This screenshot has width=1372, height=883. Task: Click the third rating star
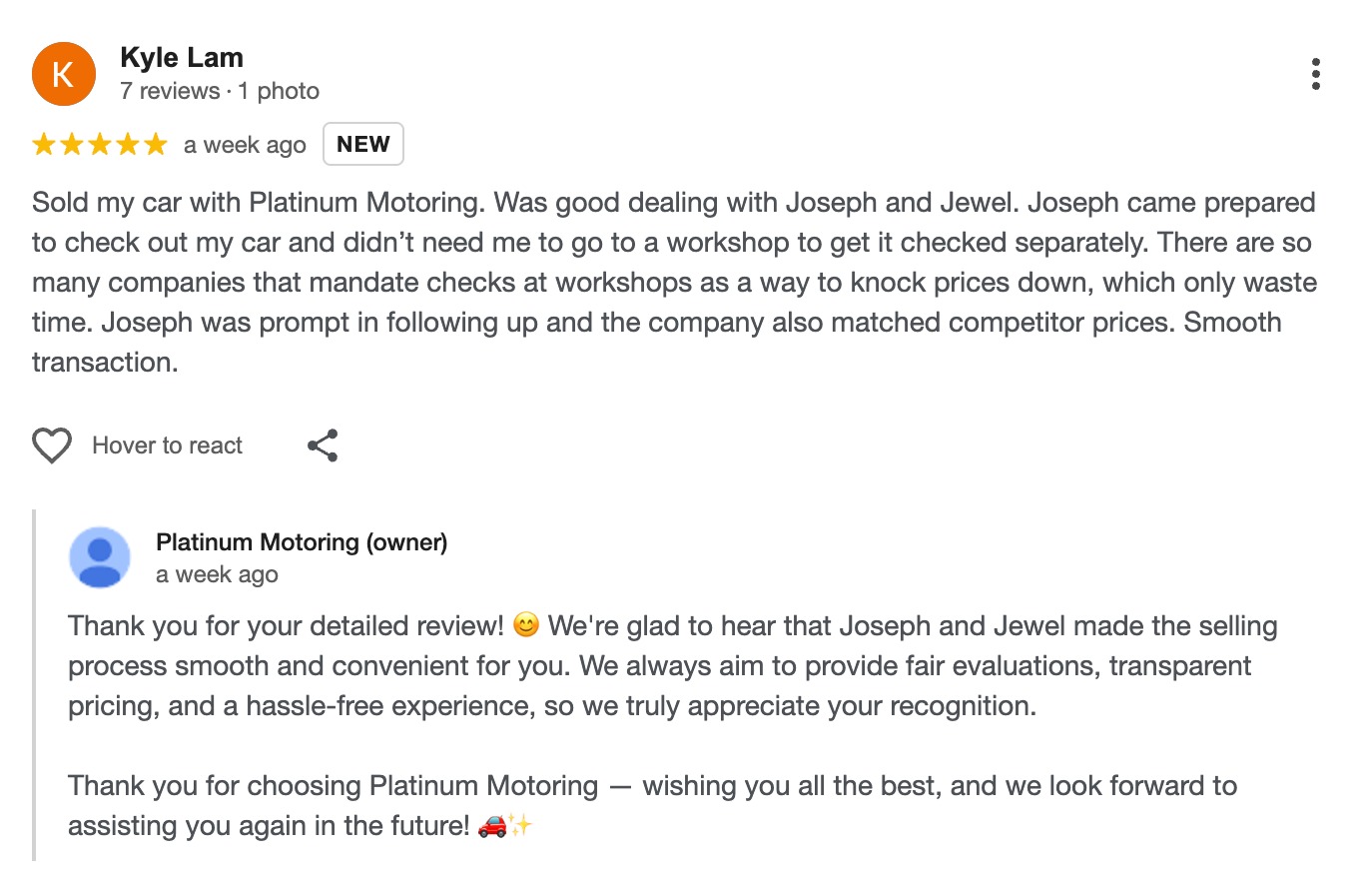coord(100,145)
